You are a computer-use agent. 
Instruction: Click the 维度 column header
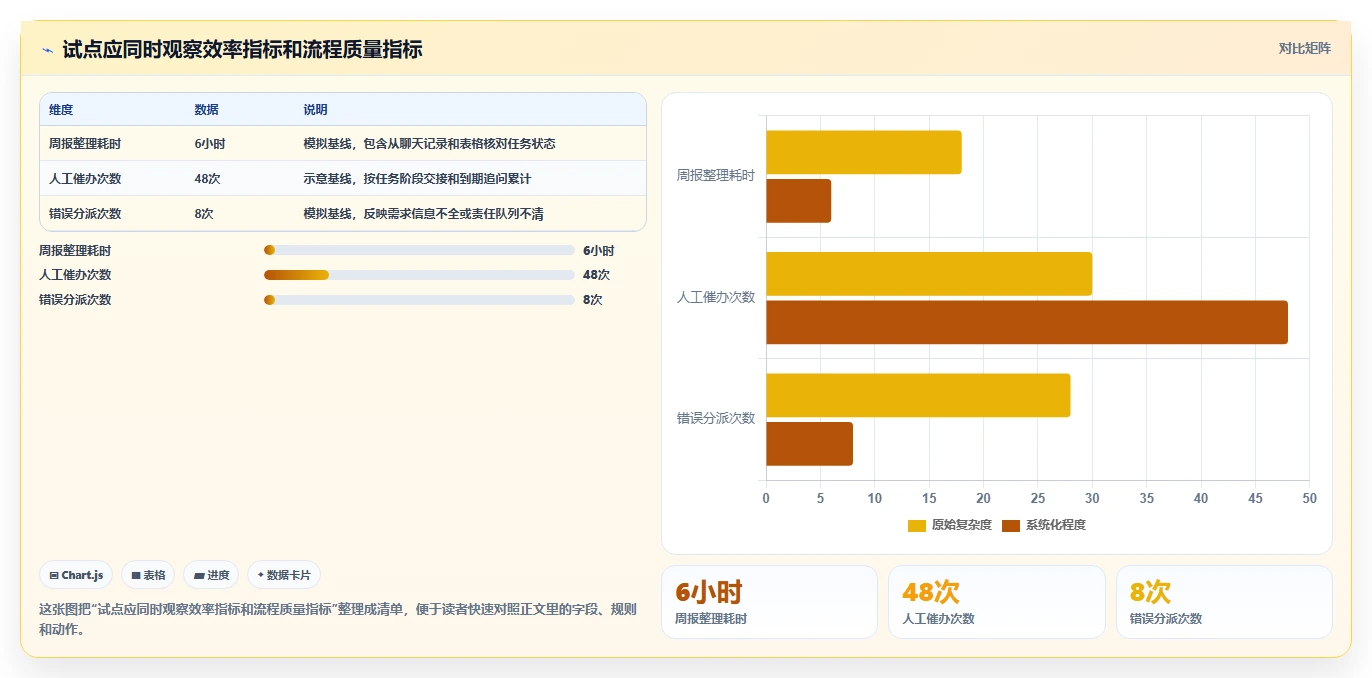[61, 110]
